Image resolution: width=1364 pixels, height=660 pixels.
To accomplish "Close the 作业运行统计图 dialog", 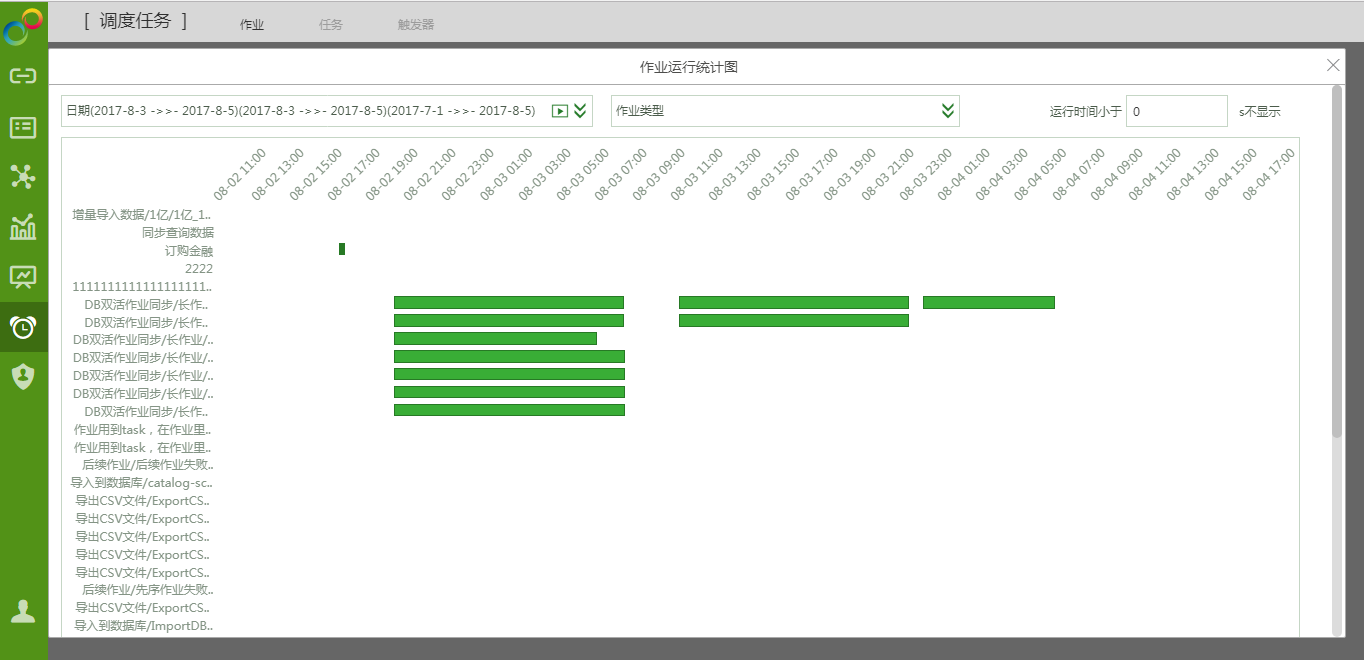I will pos(1333,65).
